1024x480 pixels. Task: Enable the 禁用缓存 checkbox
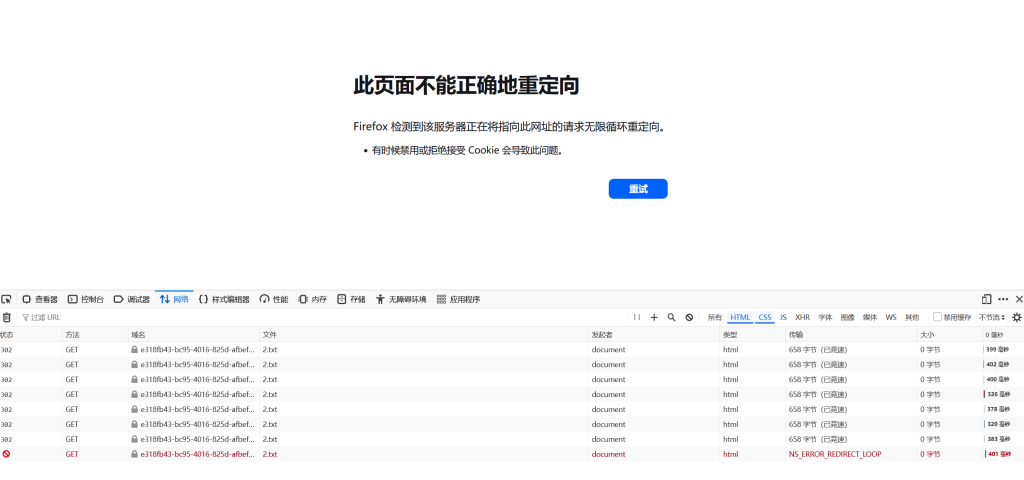pyautogui.click(x=937, y=317)
